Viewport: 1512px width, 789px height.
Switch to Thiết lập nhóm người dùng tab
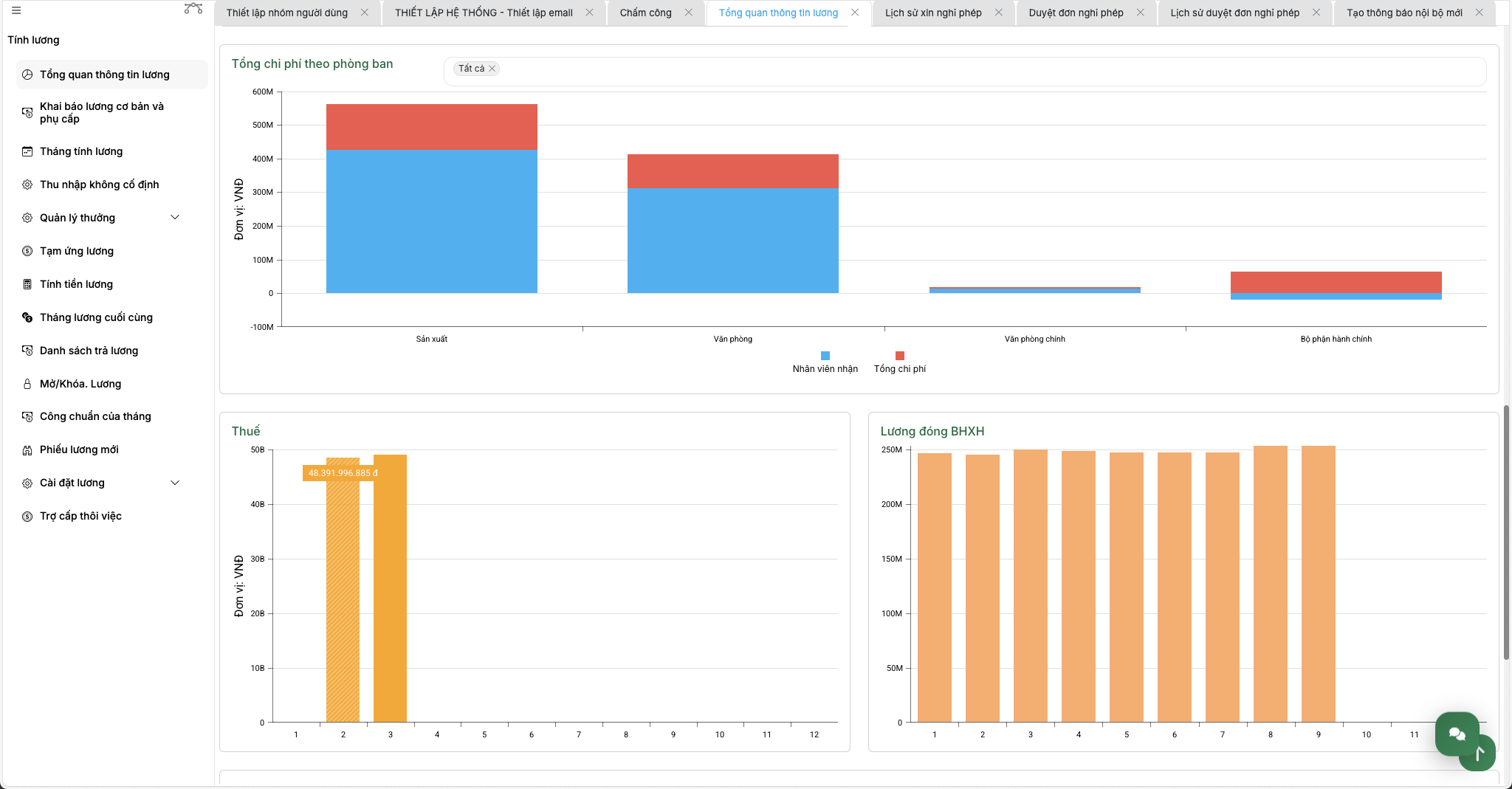click(287, 13)
